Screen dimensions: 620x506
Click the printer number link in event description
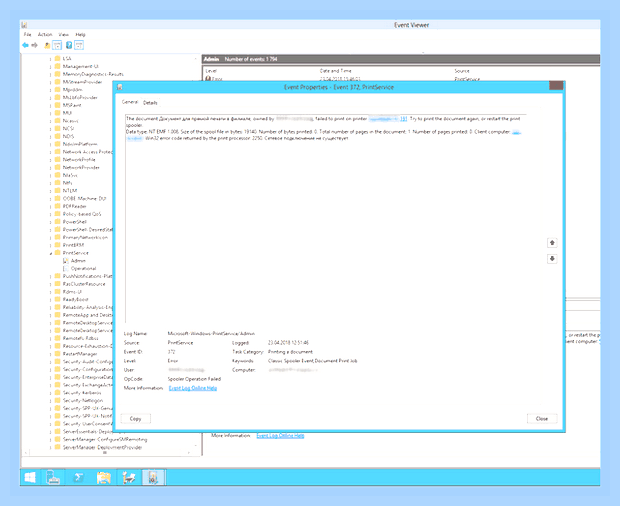pos(403,119)
